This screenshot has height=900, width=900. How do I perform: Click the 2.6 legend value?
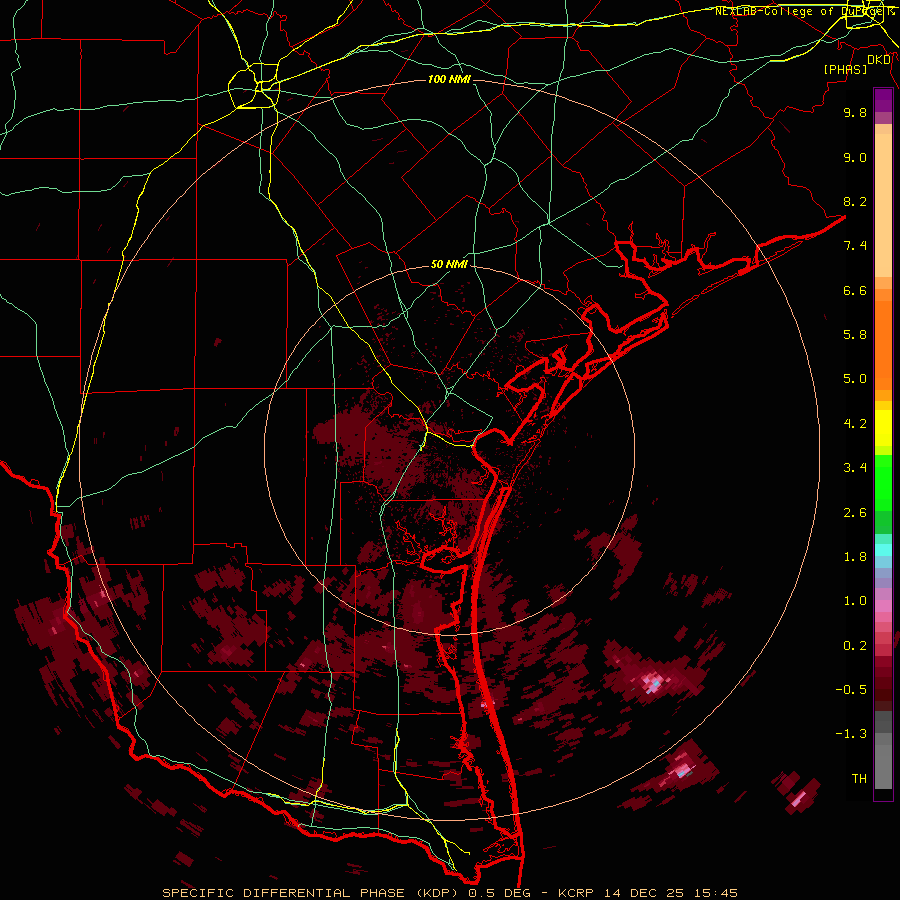855,513
